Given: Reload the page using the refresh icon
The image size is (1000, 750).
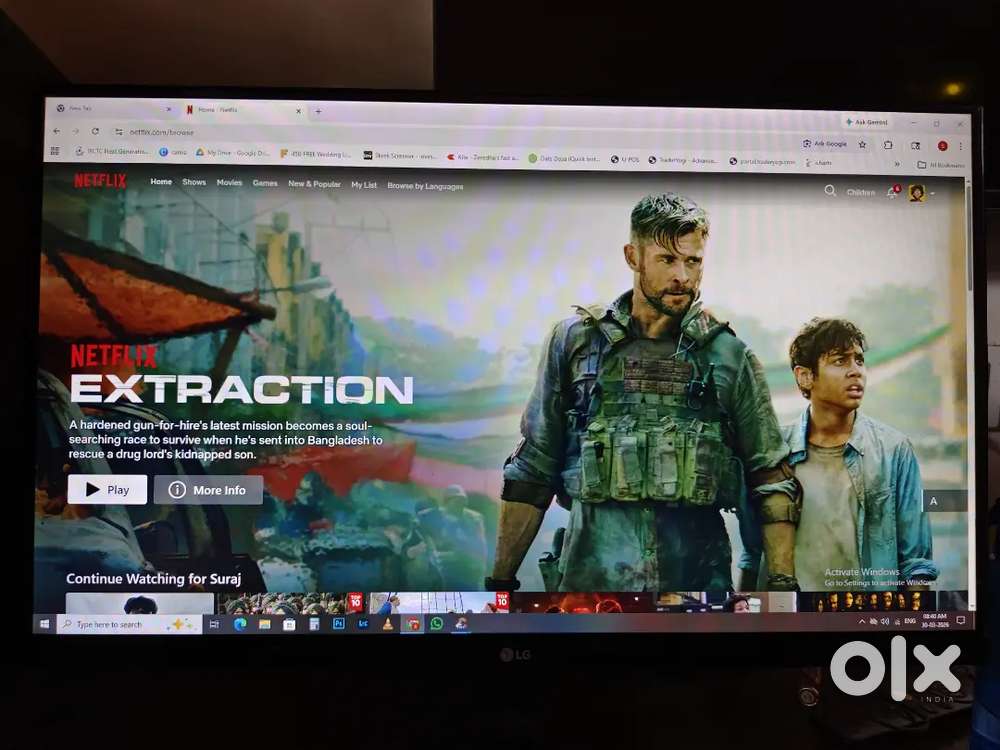Looking at the screenshot, I should tap(95, 131).
